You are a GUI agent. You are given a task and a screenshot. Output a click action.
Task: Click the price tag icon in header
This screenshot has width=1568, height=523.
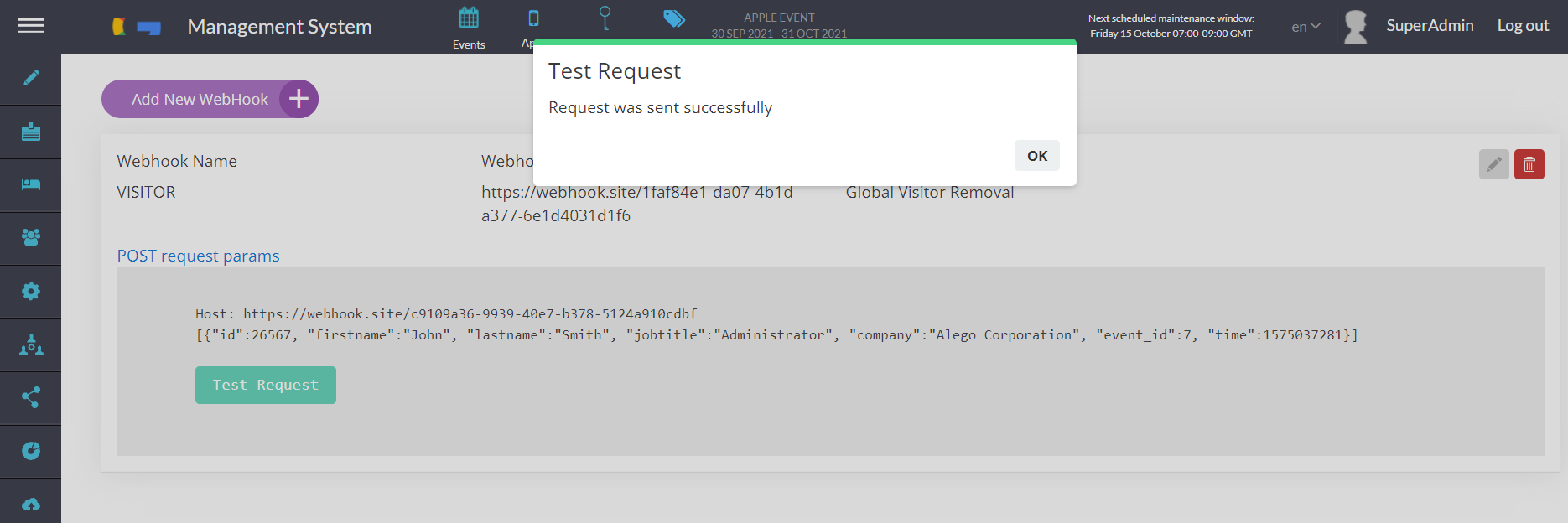pos(674,18)
